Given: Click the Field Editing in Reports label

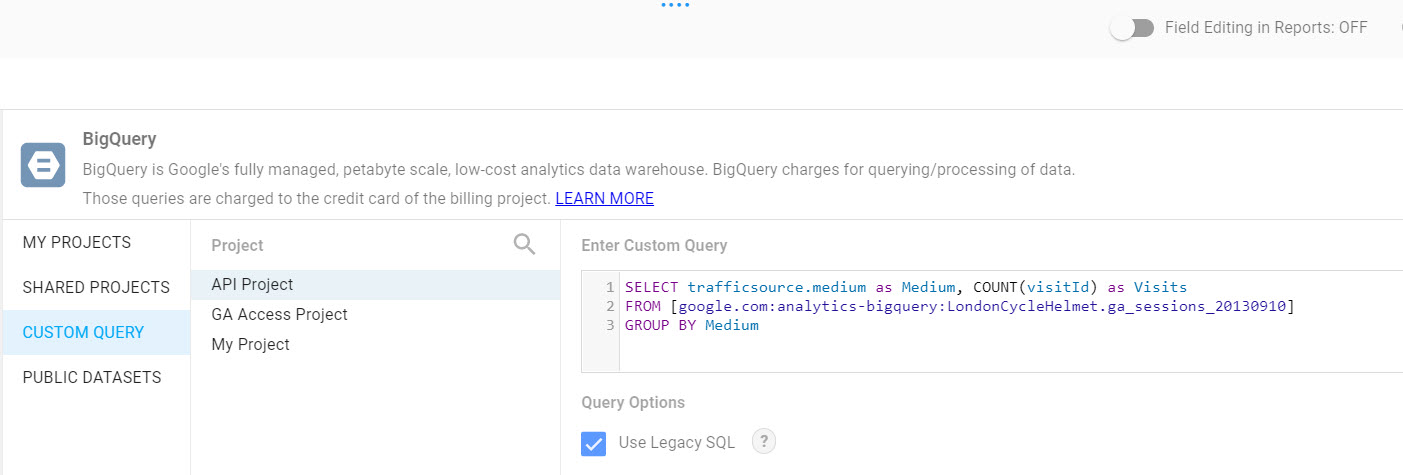Looking at the screenshot, I should (x=1265, y=28).
